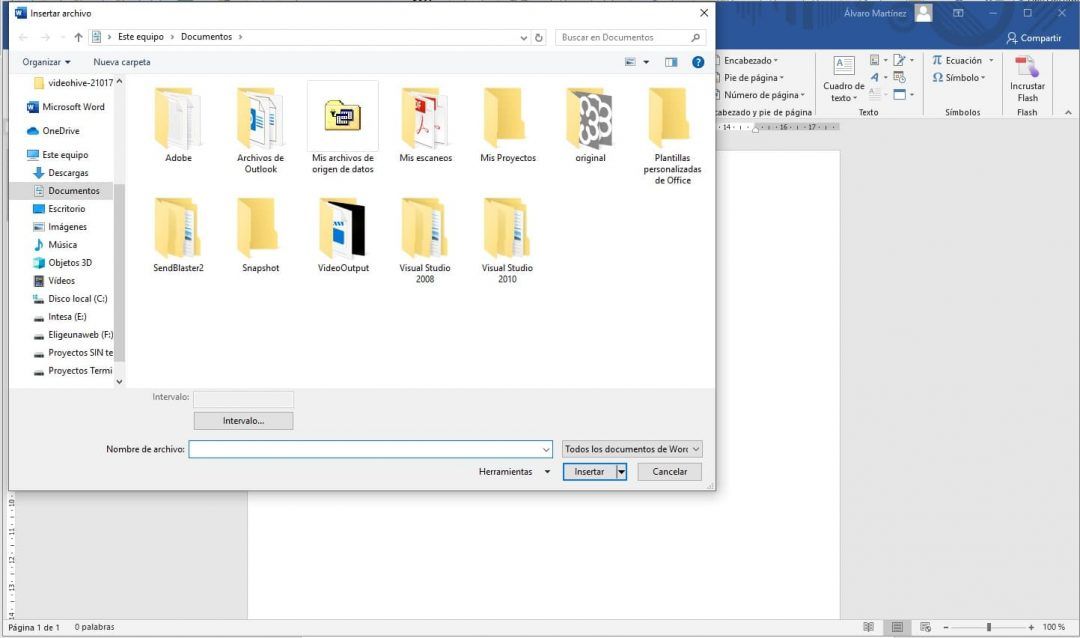Expand the Insertar button dropdown arrow
Viewport: 1080px width, 638px height.
coord(621,472)
